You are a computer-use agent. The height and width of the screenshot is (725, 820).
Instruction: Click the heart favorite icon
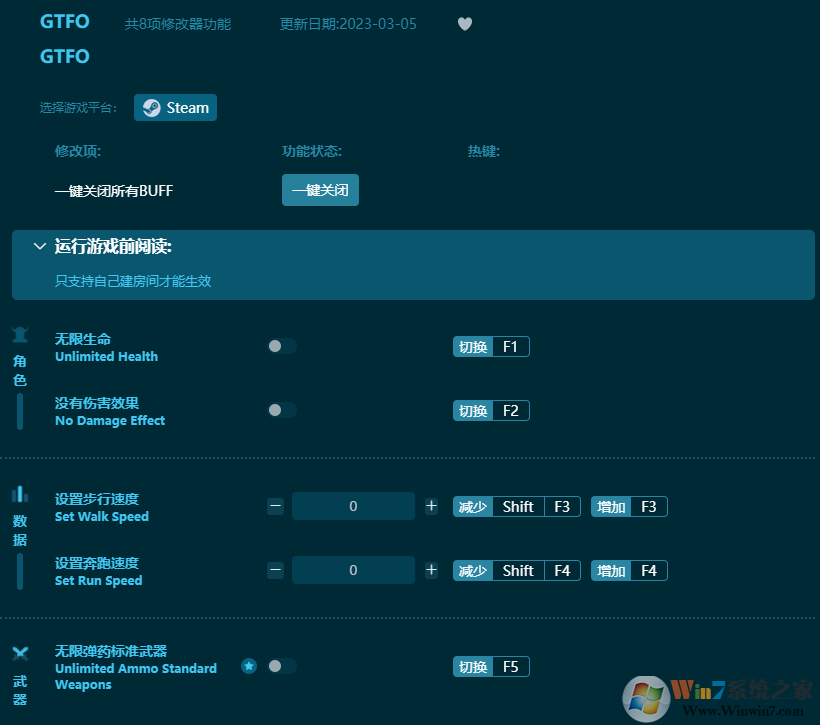pyautogui.click(x=465, y=24)
